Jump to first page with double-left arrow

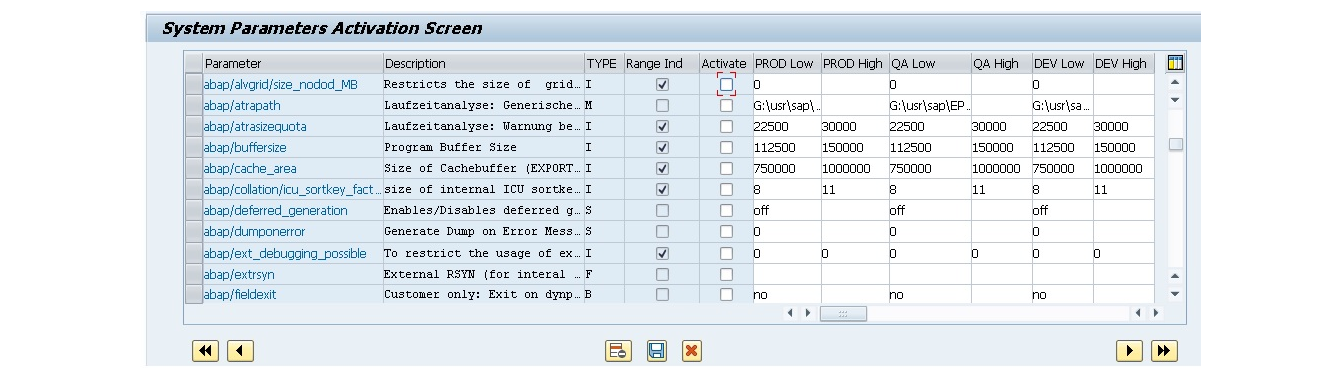coord(204,351)
